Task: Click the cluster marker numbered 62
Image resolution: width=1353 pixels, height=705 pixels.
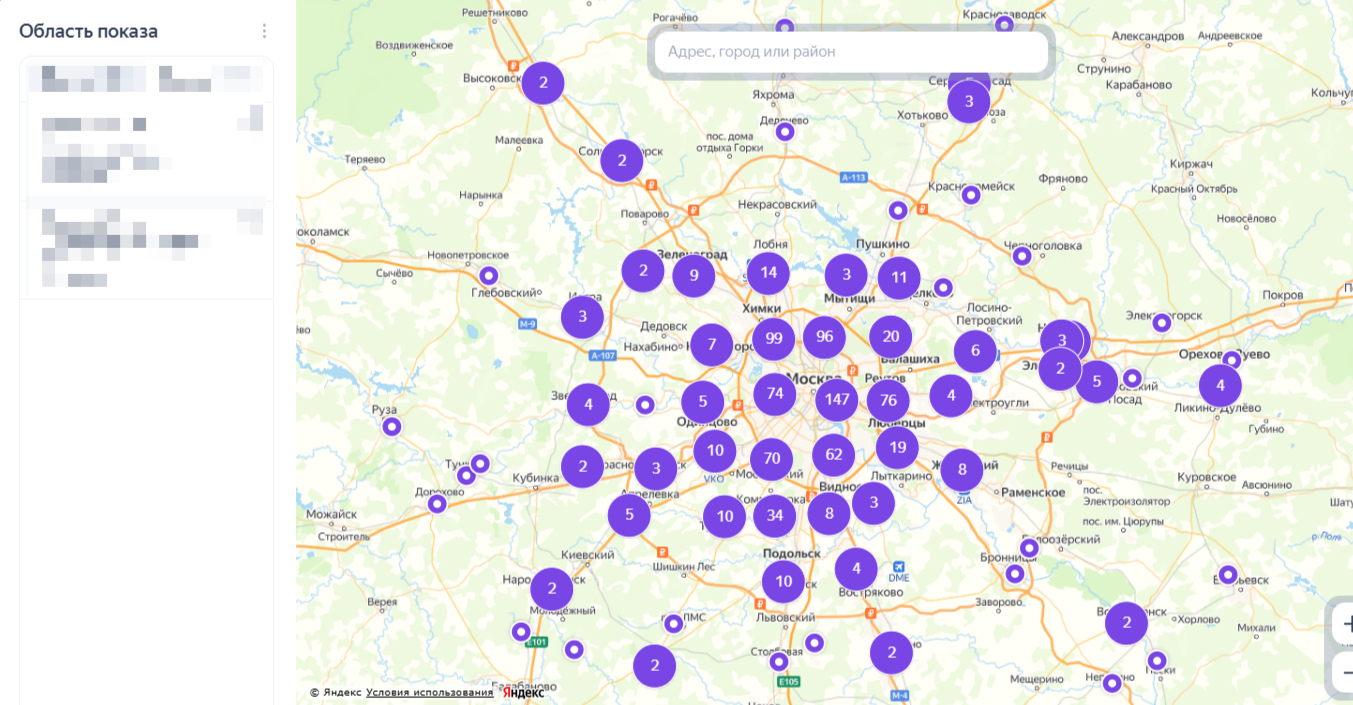Action: (833, 455)
